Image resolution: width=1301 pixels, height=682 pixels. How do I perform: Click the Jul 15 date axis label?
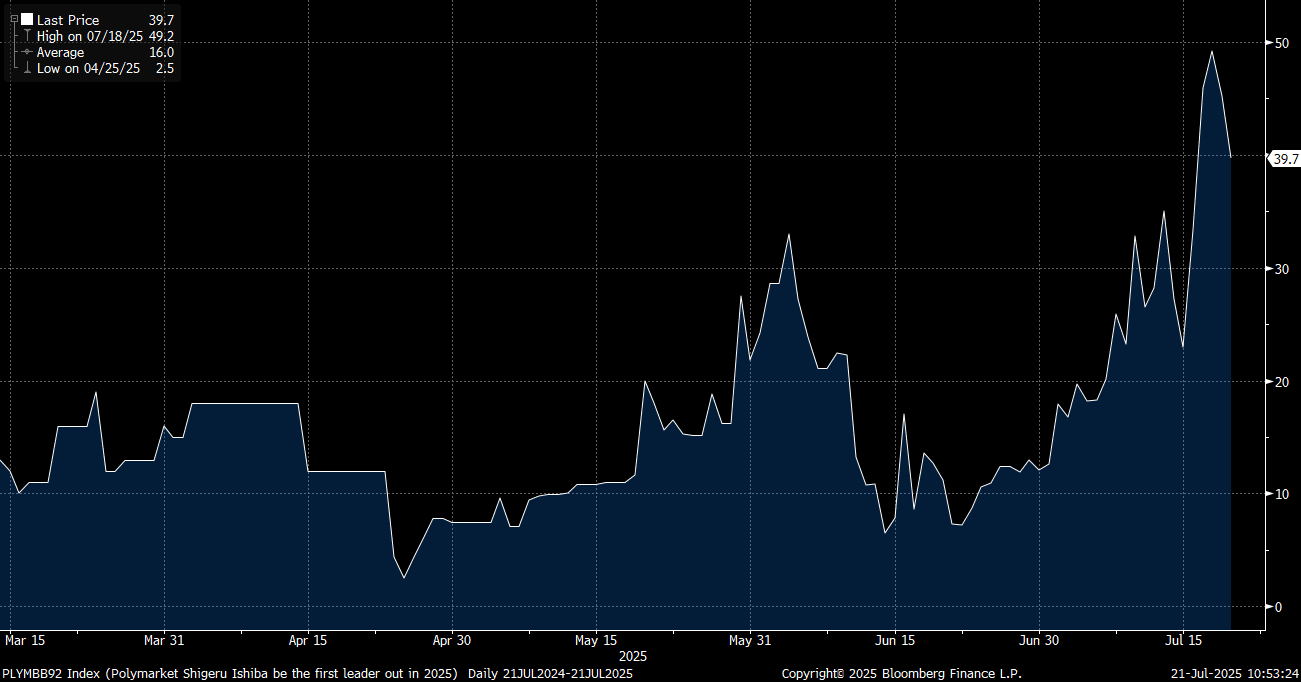point(1183,640)
